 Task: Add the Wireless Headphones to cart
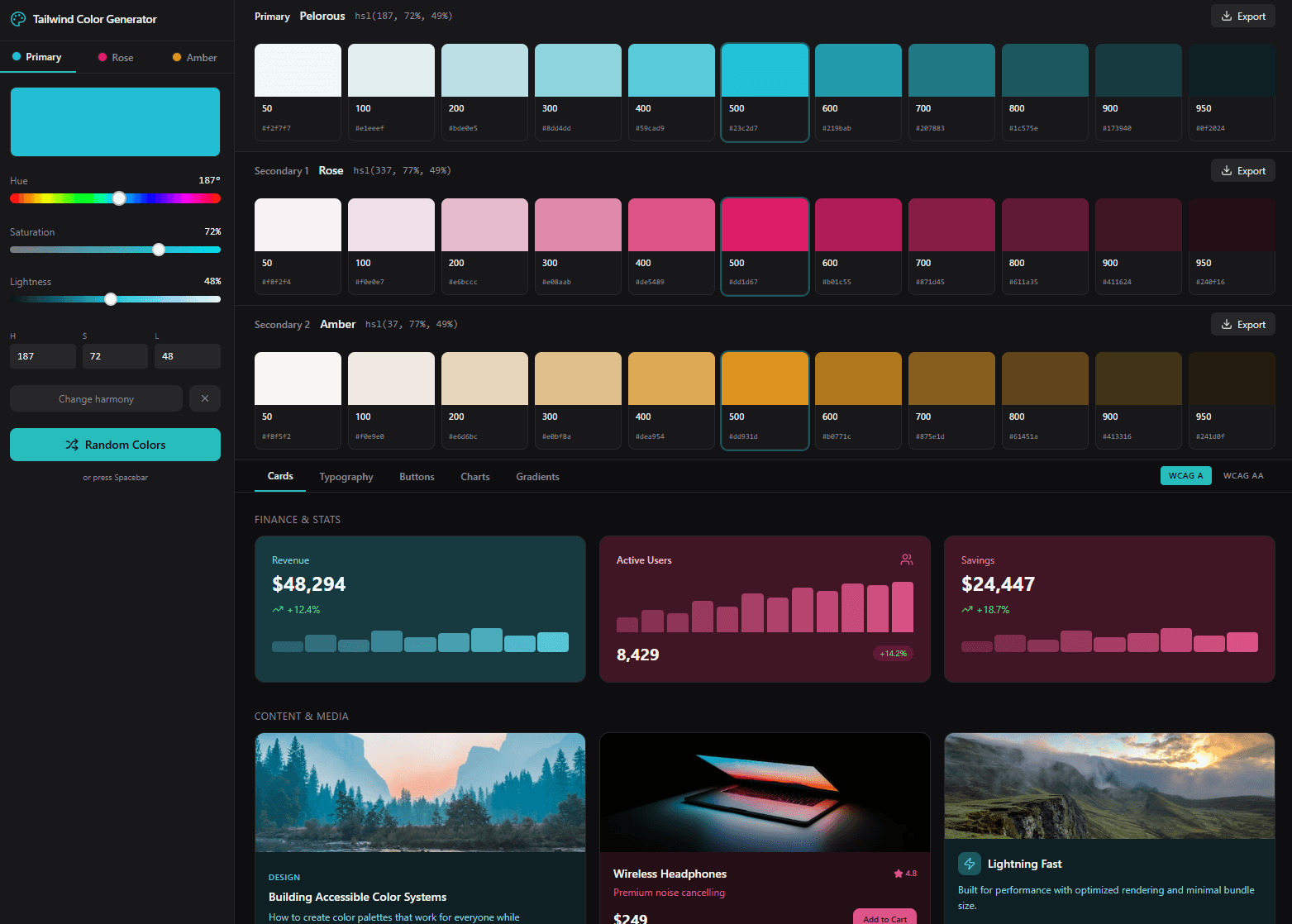click(884, 917)
